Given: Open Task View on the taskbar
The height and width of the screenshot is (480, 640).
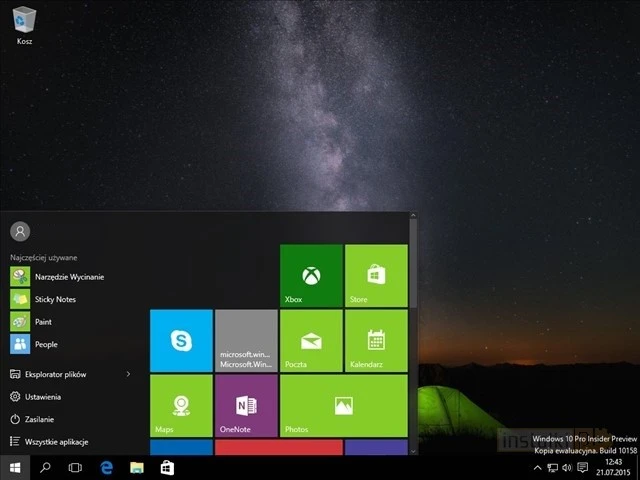Looking at the screenshot, I should [x=75, y=467].
